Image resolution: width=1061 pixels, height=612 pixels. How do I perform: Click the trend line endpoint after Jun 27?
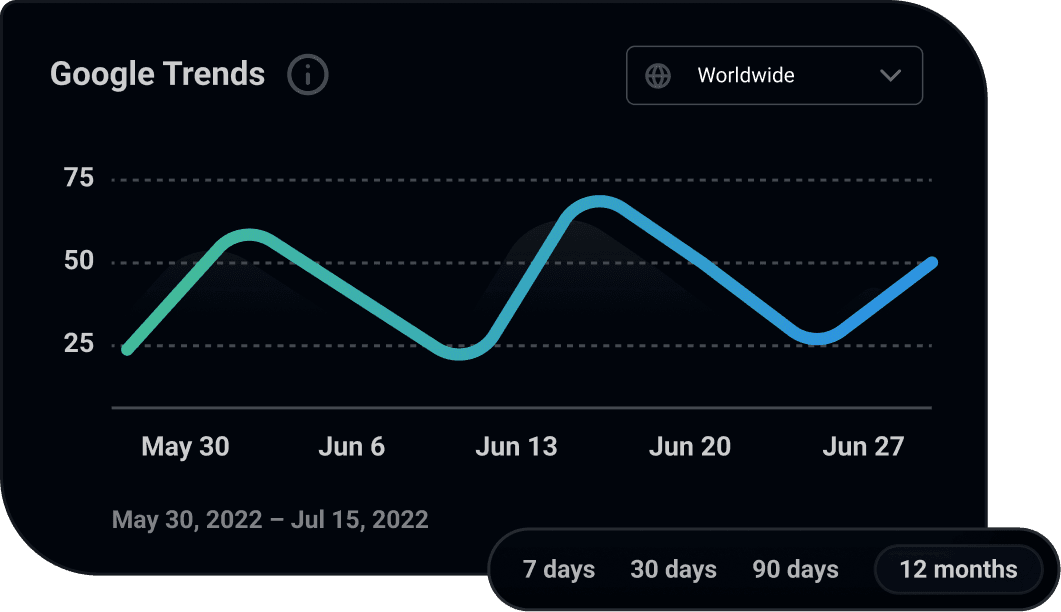pyautogui.click(x=932, y=263)
